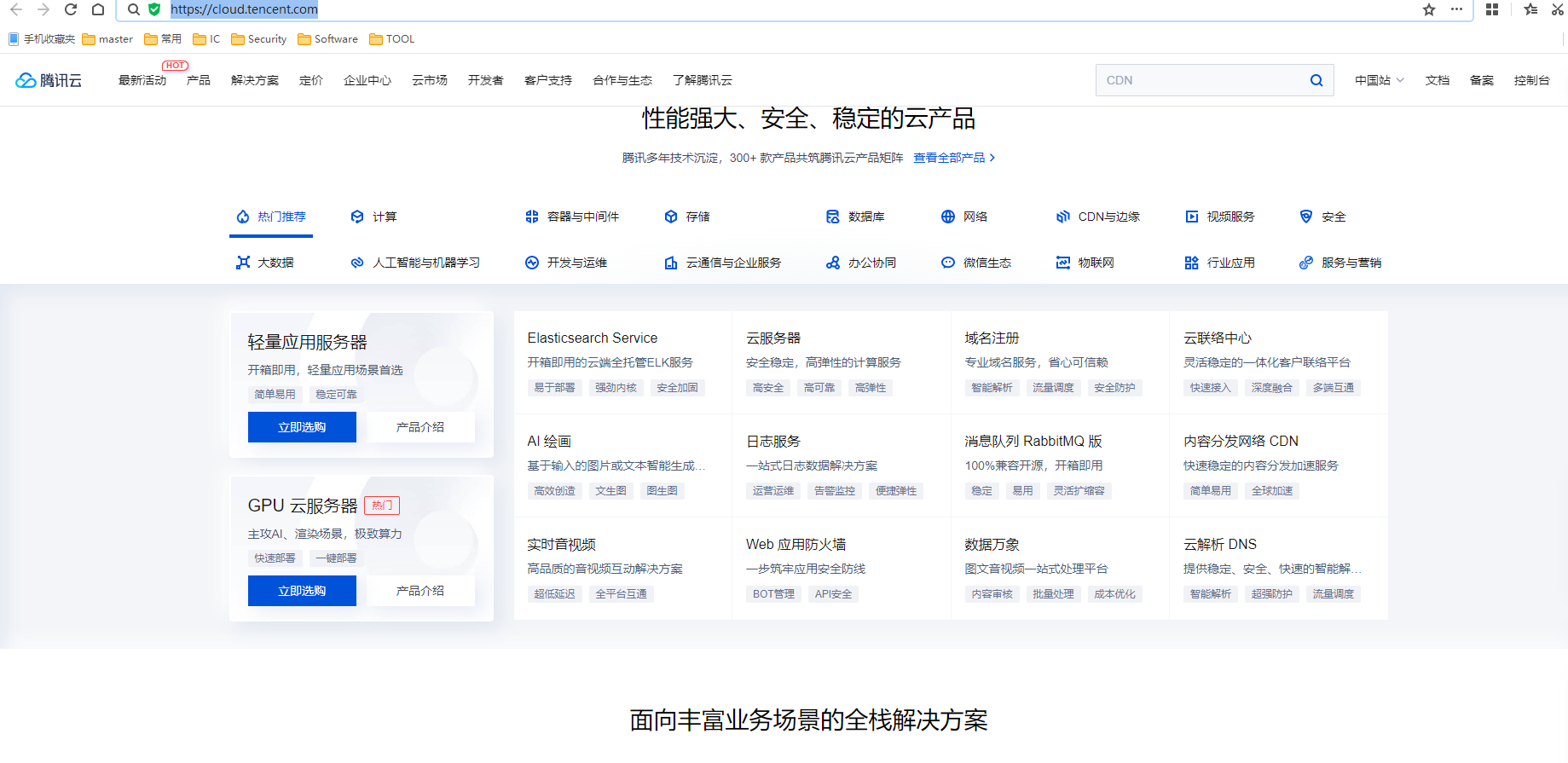Select the 办公协同 category icon
The image size is (1568, 763).
(833, 263)
